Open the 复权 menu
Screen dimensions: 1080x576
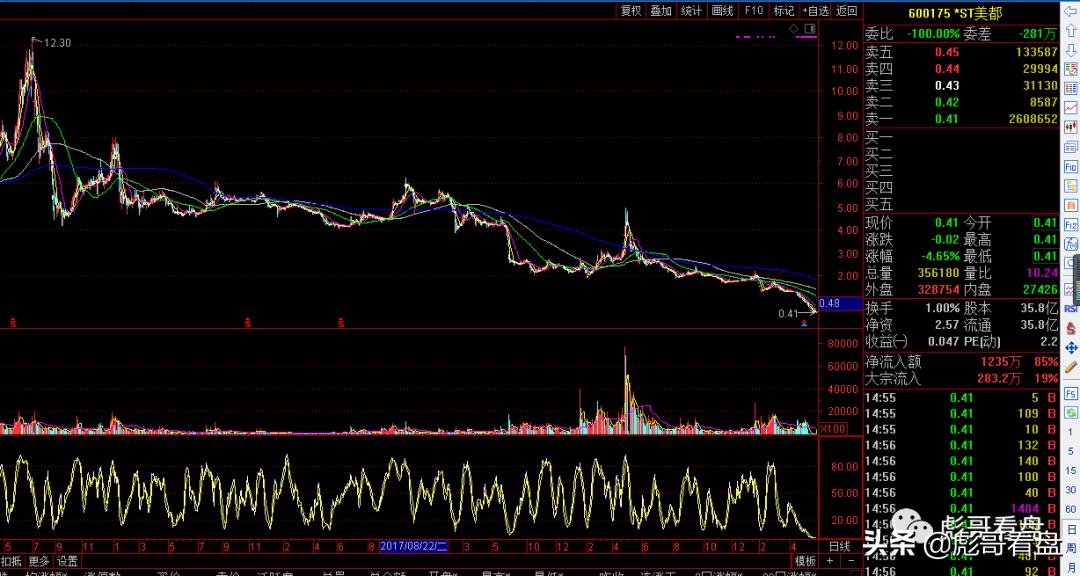(631, 10)
